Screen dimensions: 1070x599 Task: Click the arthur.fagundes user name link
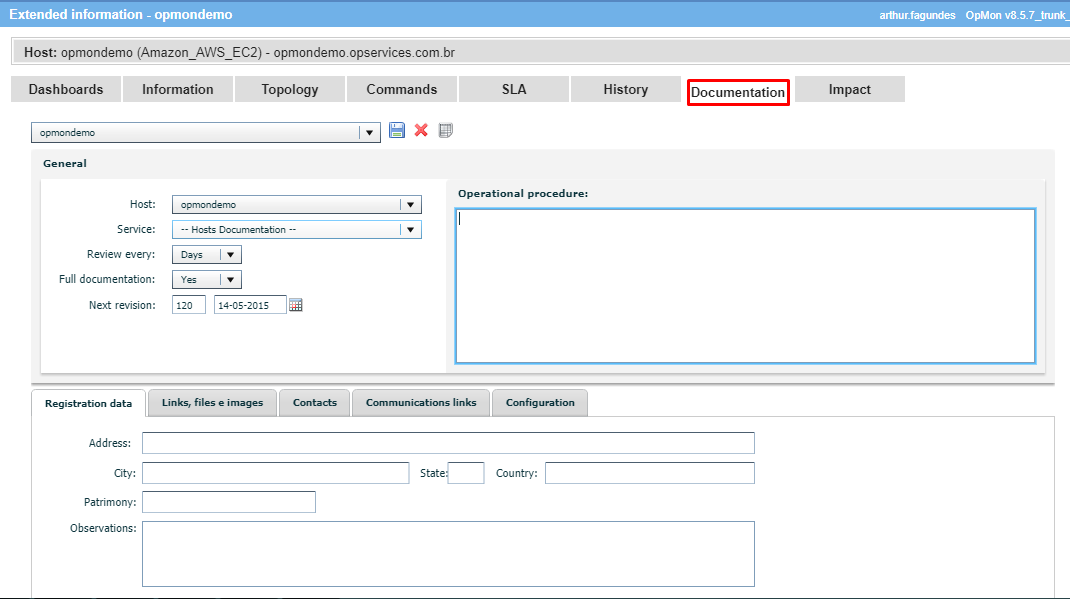click(x=917, y=15)
